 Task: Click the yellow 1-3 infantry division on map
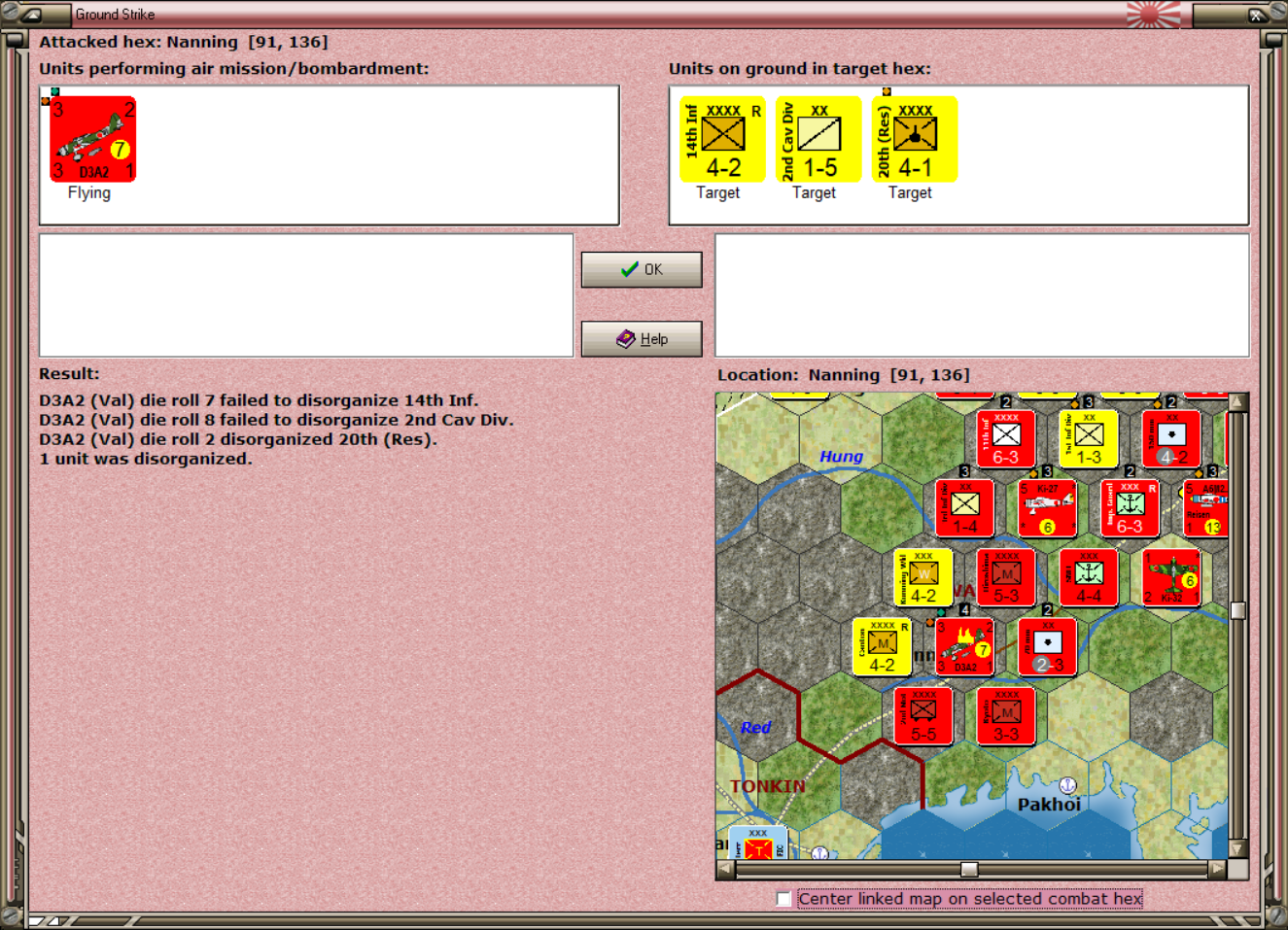tap(1089, 438)
